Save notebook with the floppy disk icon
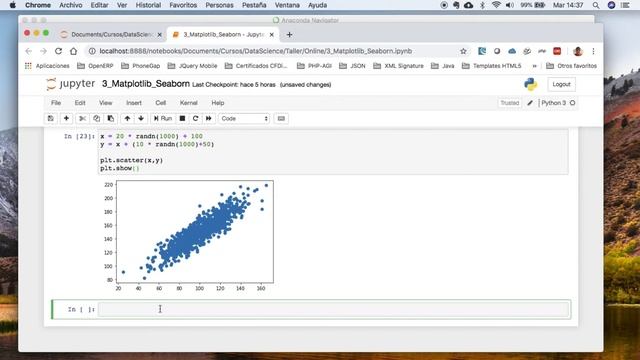 [51, 118]
